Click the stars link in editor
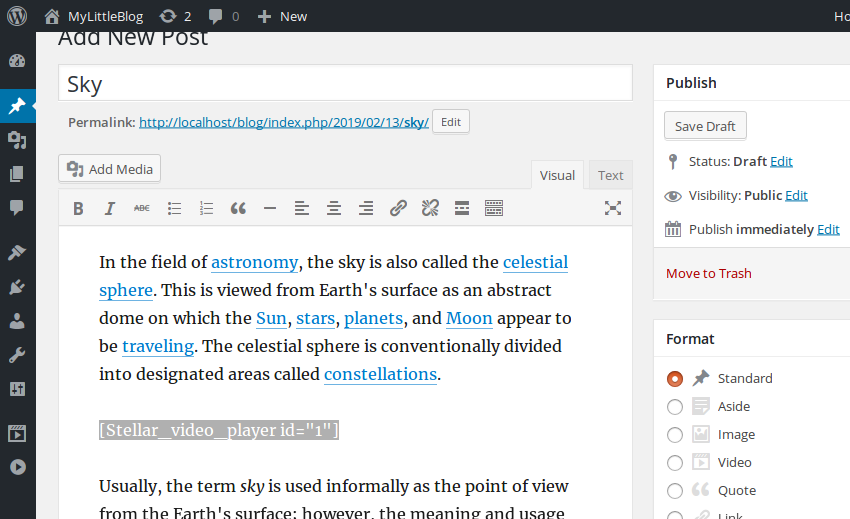Image resolution: width=850 pixels, height=519 pixels. click(x=315, y=318)
